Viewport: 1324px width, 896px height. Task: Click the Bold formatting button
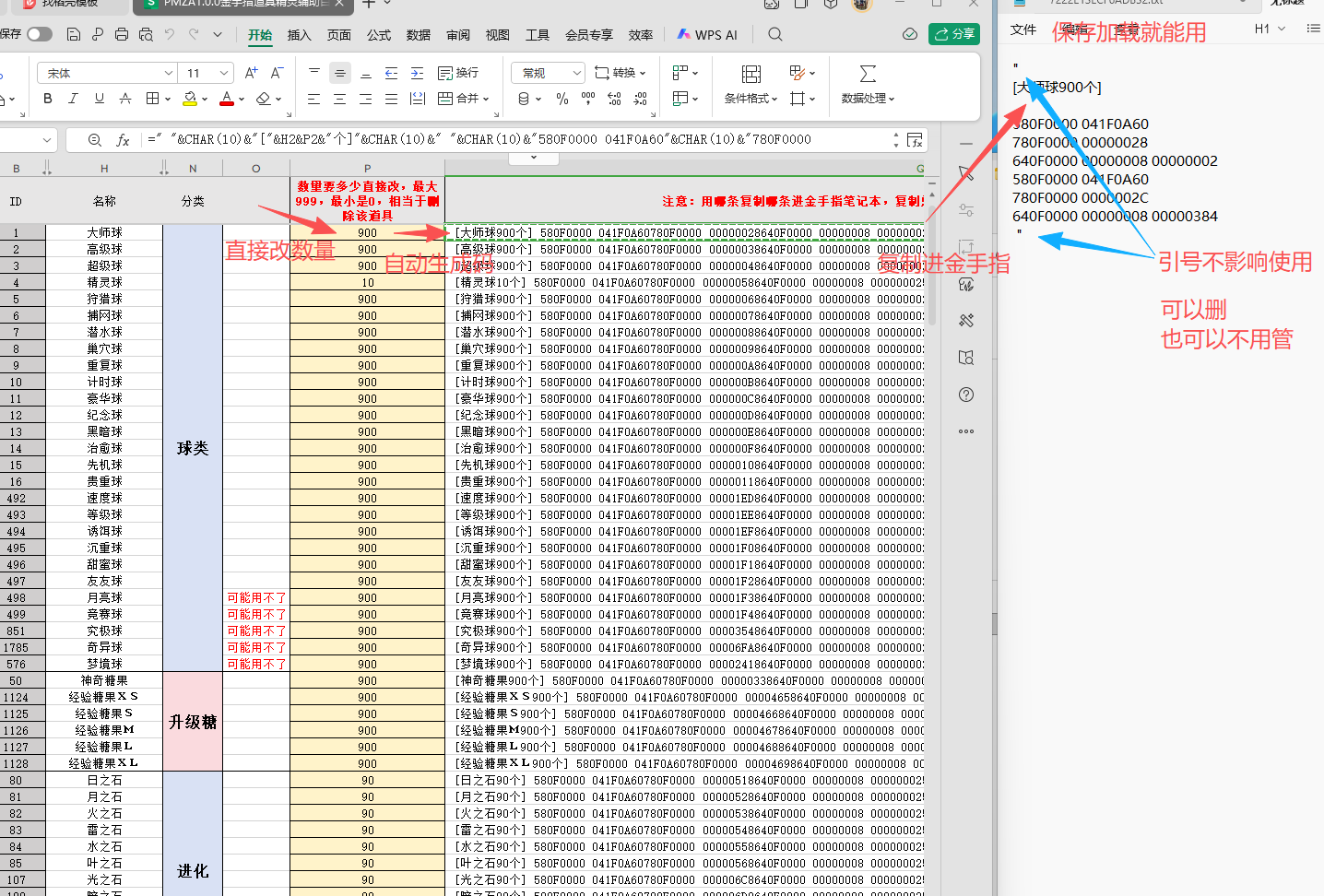coord(48,98)
